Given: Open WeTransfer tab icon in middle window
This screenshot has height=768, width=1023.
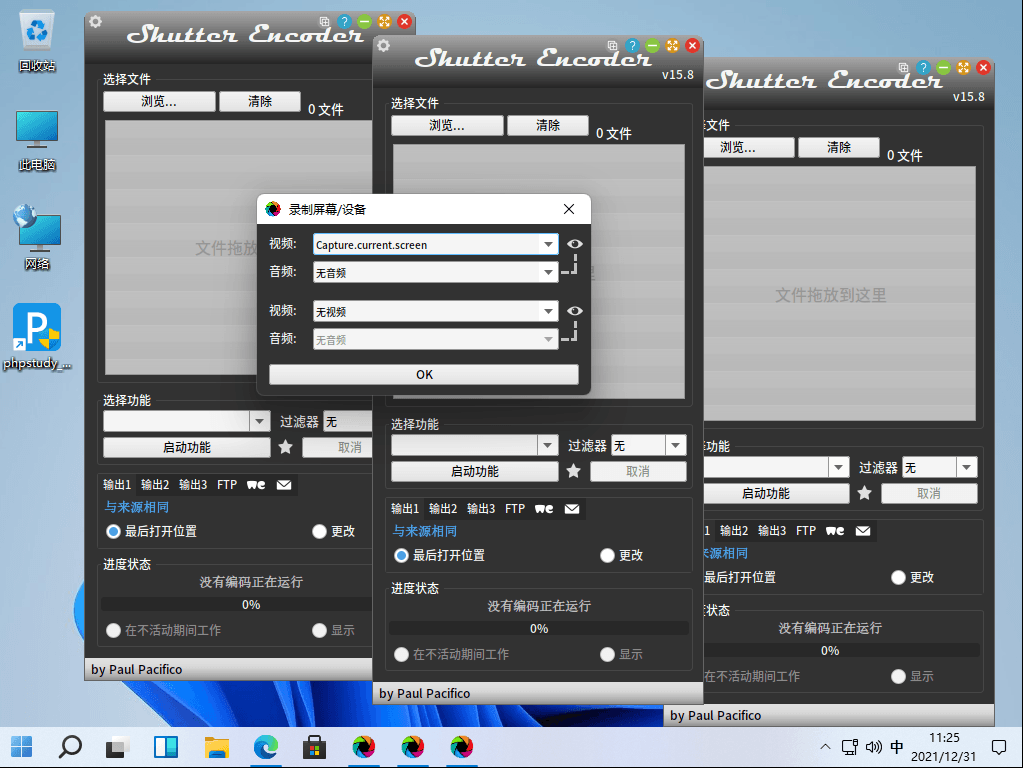Looking at the screenshot, I should click(543, 509).
